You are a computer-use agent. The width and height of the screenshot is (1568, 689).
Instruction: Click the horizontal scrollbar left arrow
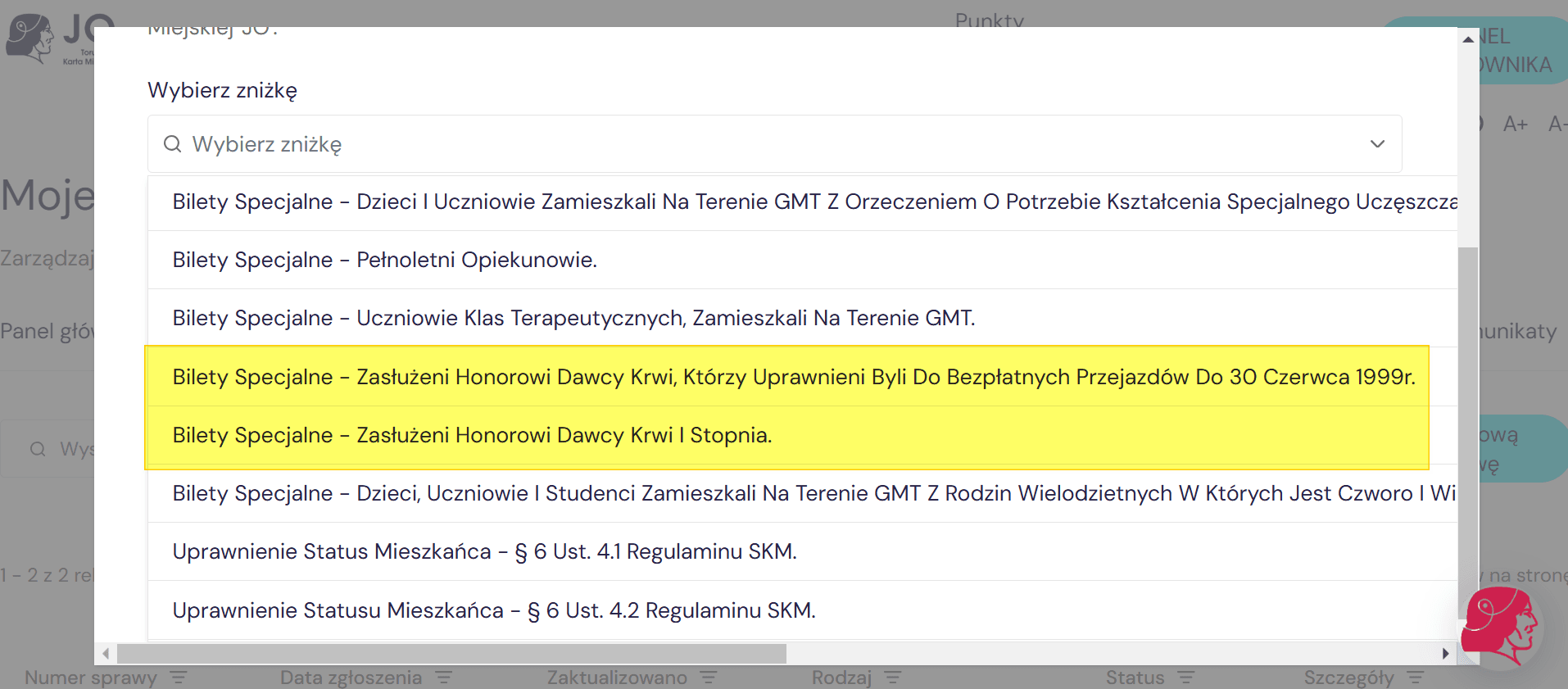[x=106, y=654]
